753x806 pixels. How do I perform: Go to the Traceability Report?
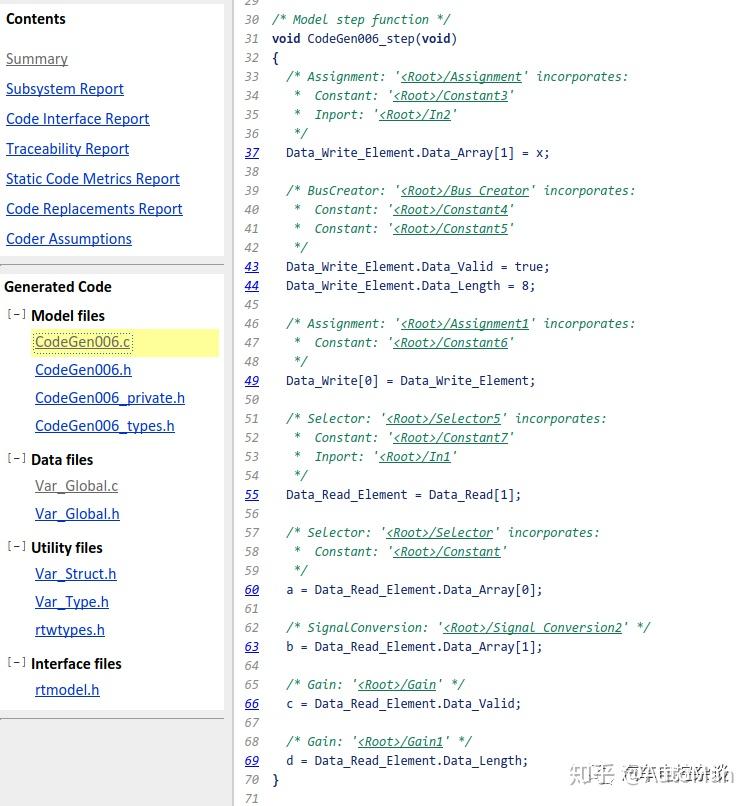click(67, 149)
